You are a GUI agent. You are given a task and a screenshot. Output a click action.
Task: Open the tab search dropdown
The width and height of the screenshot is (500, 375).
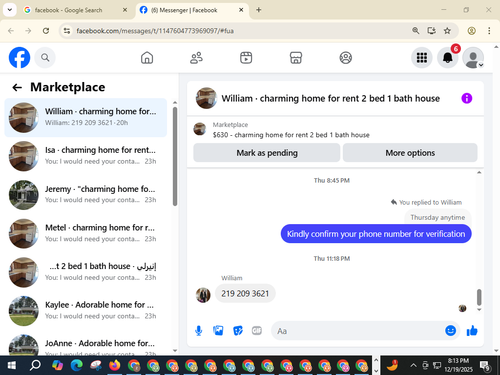10,10
